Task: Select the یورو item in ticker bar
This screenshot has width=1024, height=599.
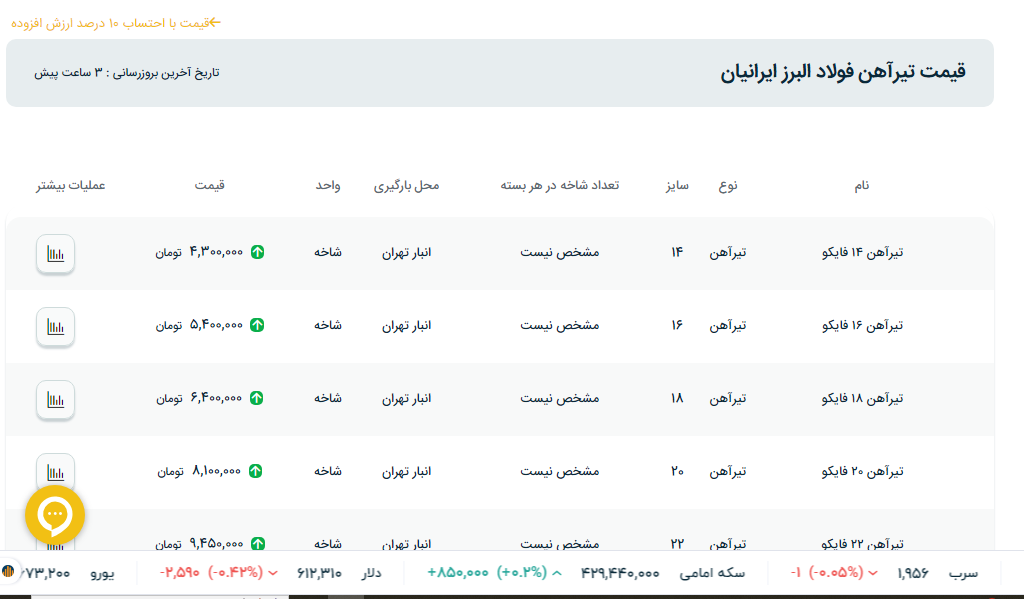Action: [x=103, y=573]
